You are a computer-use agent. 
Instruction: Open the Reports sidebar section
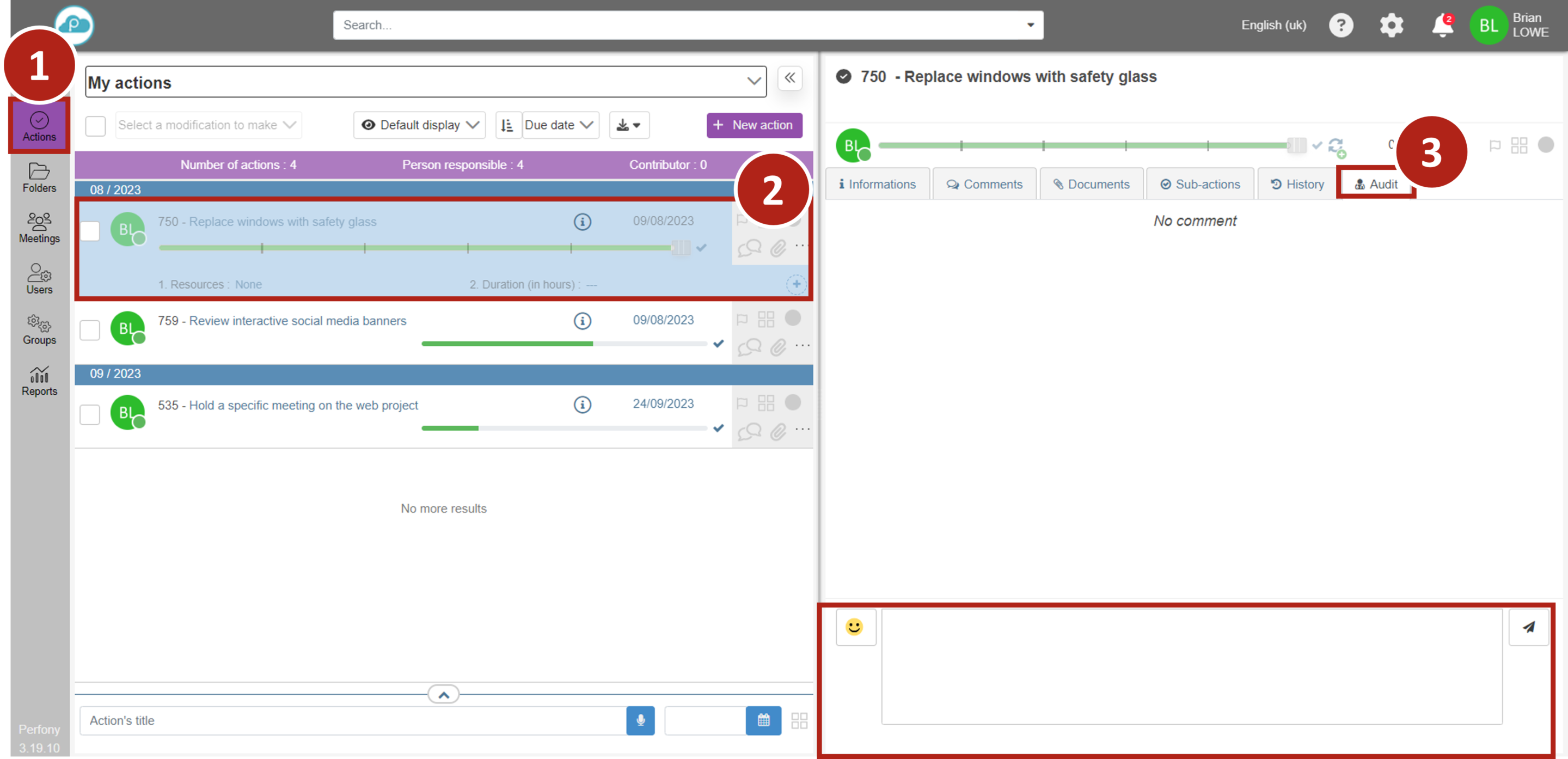pyautogui.click(x=39, y=381)
